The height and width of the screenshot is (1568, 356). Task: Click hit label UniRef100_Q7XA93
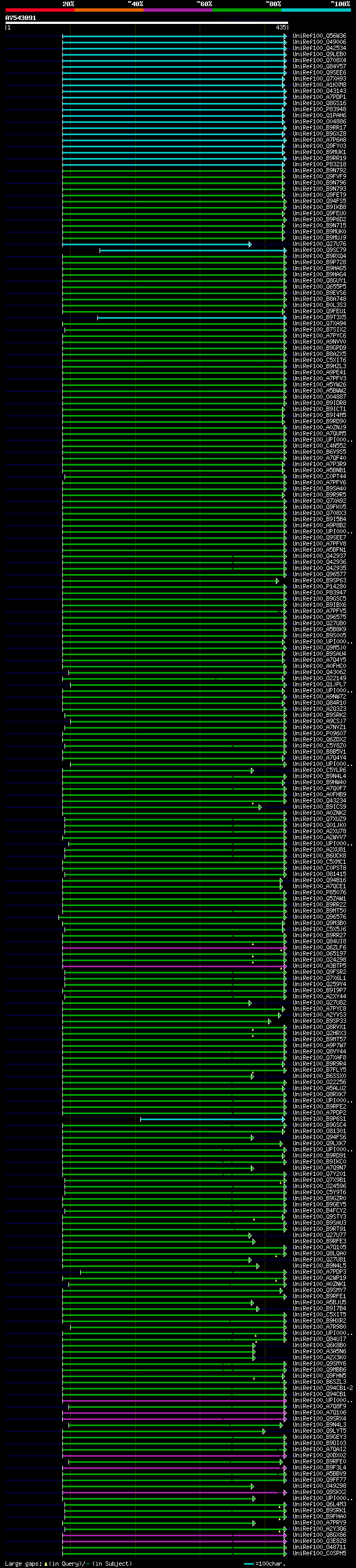[319, 78]
